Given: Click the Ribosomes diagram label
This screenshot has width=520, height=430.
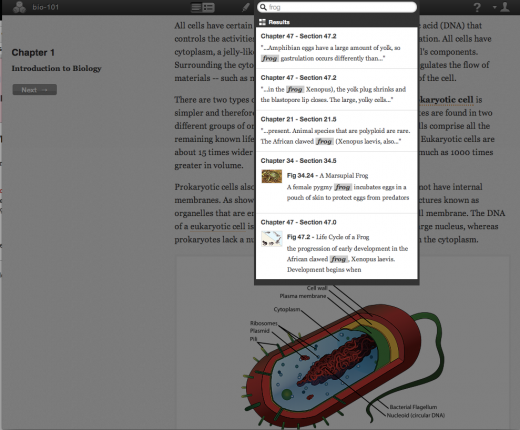Looking at the screenshot, I should pos(264,323).
